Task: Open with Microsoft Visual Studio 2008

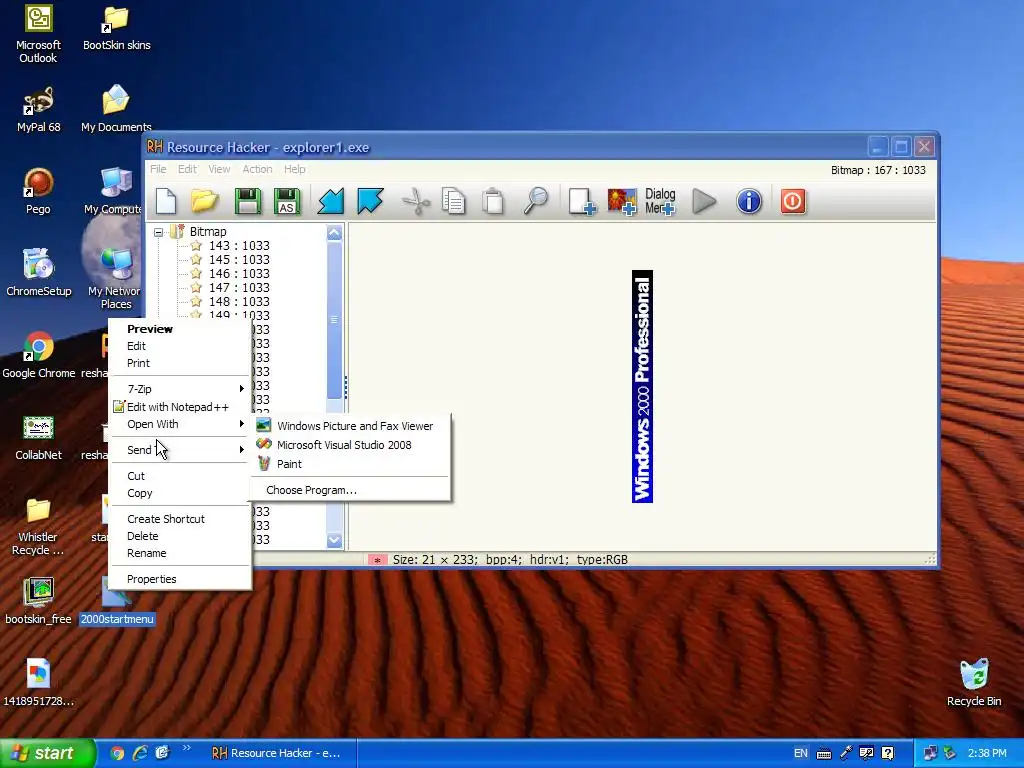Action: [351, 445]
